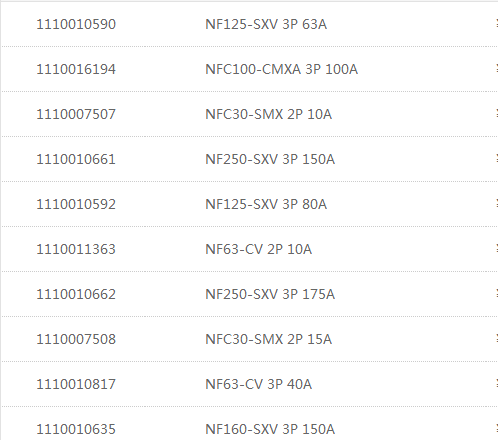Open the NF125-SXV 3P 63A item

(266, 24)
